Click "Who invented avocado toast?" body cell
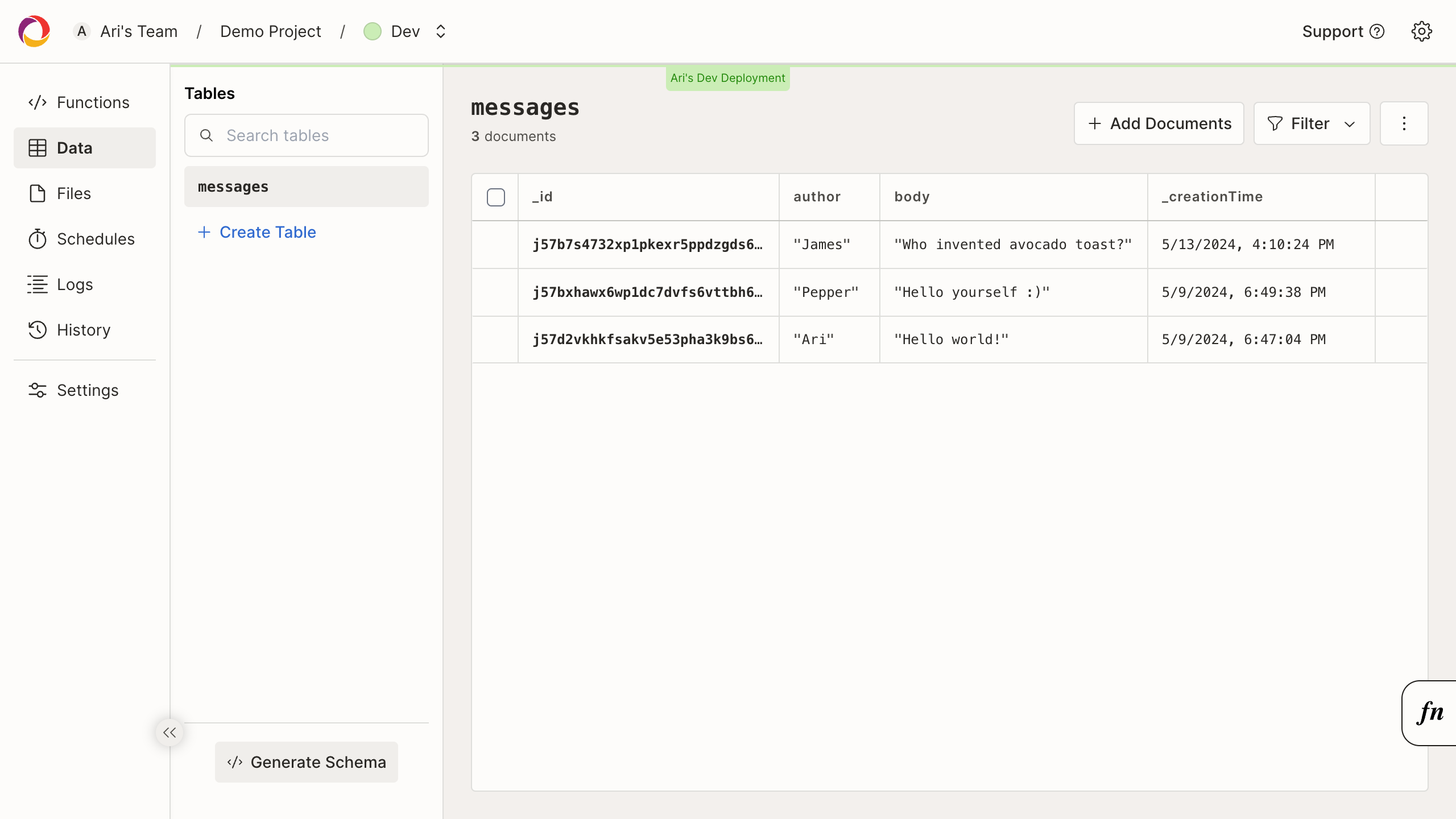1456x819 pixels. tap(1014, 245)
